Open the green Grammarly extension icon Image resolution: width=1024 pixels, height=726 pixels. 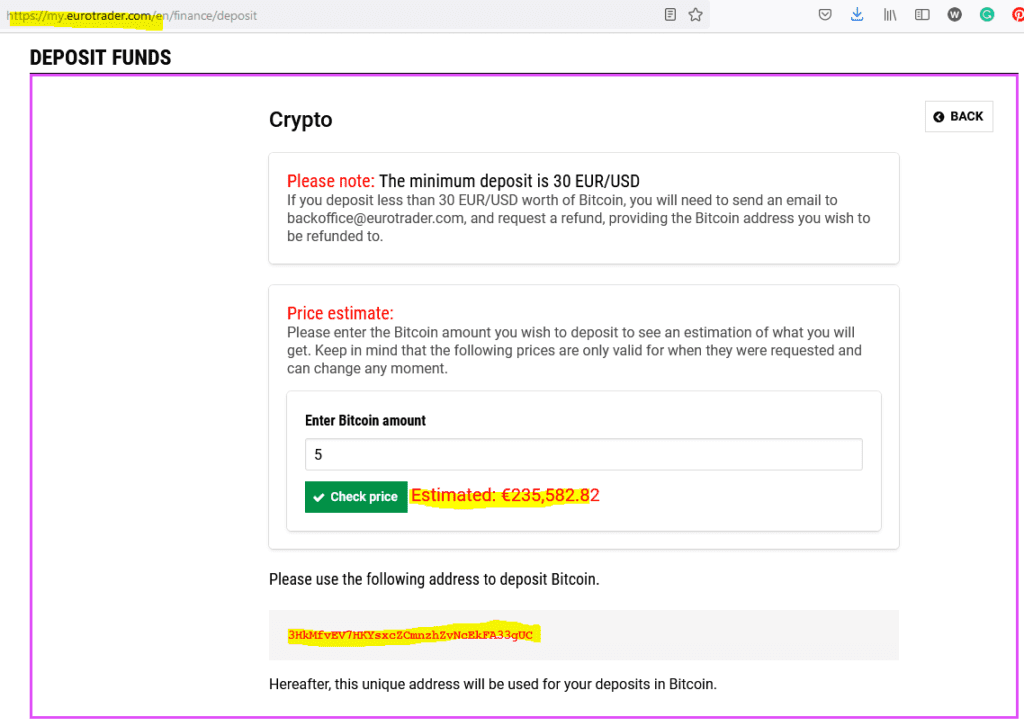tap(987, 14)
